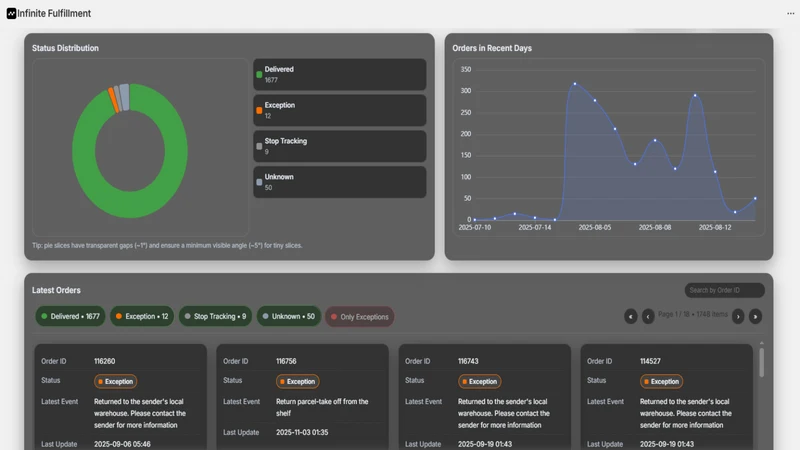Click the highest peak point on orders chart
The height and width of the screenshot is (450, 800).
click(575, 84)
